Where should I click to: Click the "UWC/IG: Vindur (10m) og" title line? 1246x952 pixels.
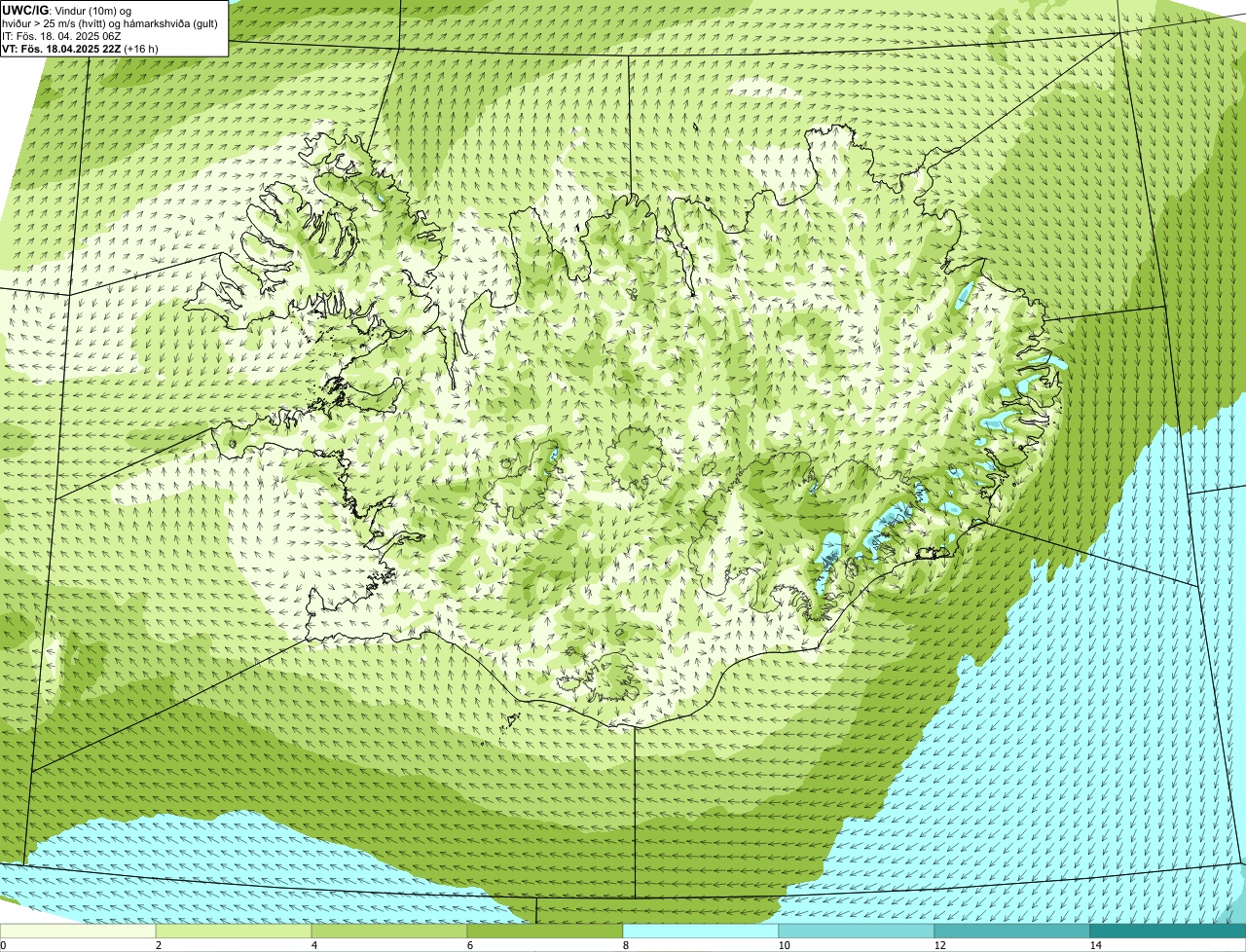(x=66, y=10)
